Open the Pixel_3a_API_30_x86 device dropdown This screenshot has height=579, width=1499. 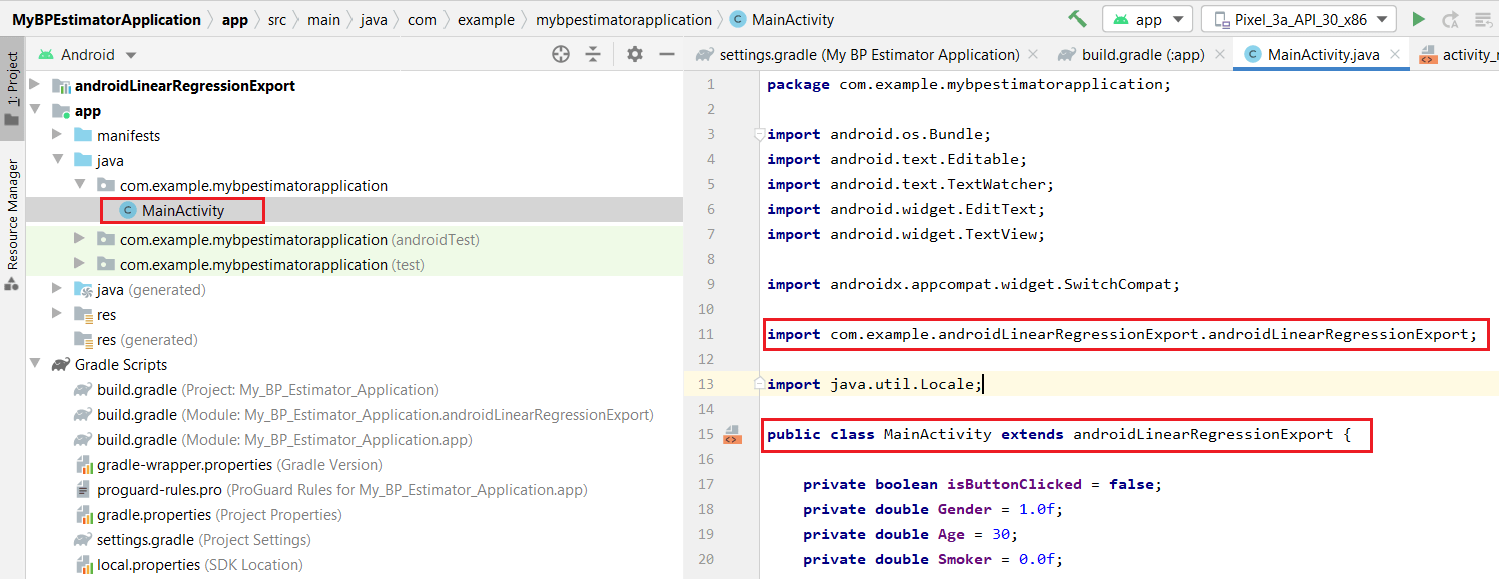1298,19
